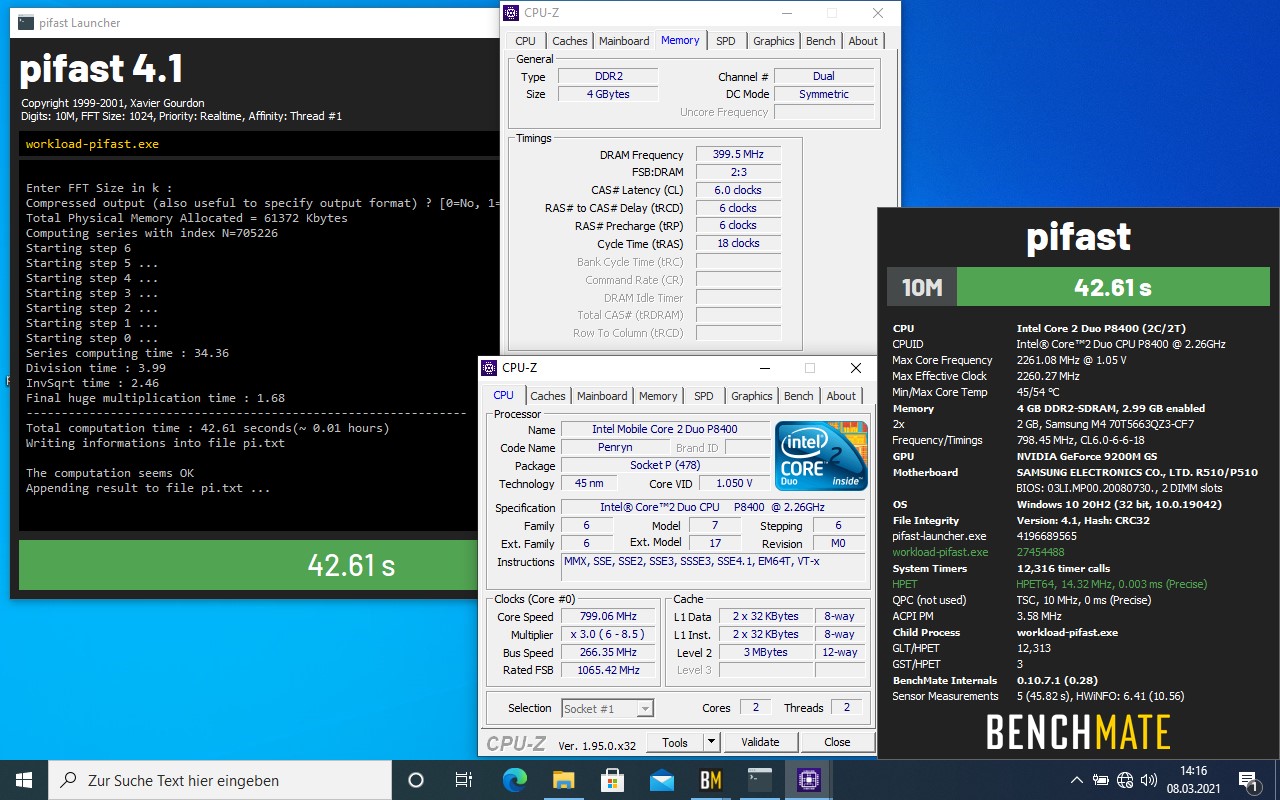Click 10M digits badge in BenchMate

point(922,288)
